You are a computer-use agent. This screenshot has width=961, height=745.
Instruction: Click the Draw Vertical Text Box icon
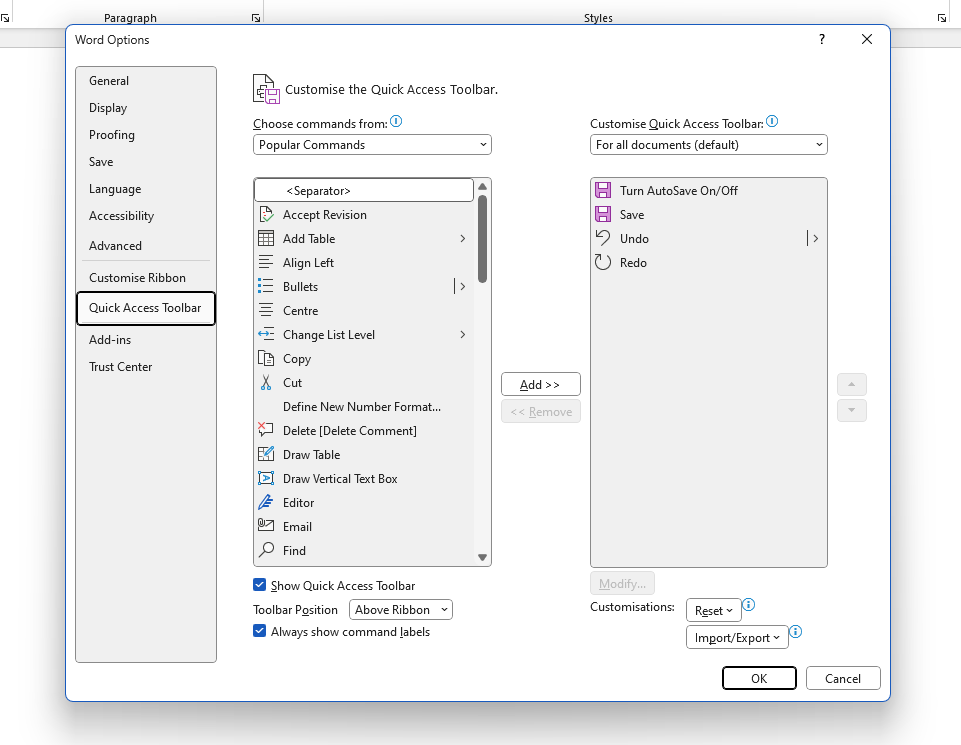[x=266, y=478]
